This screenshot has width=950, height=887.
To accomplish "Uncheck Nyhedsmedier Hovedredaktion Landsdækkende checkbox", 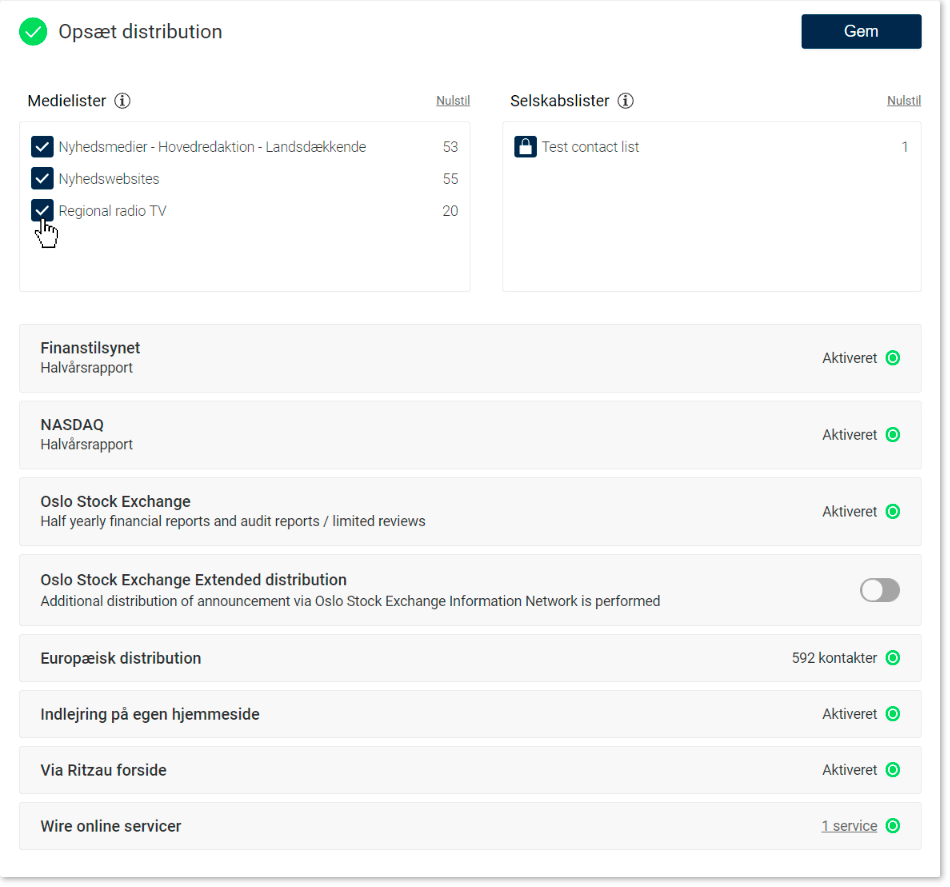I will point(42,147).
